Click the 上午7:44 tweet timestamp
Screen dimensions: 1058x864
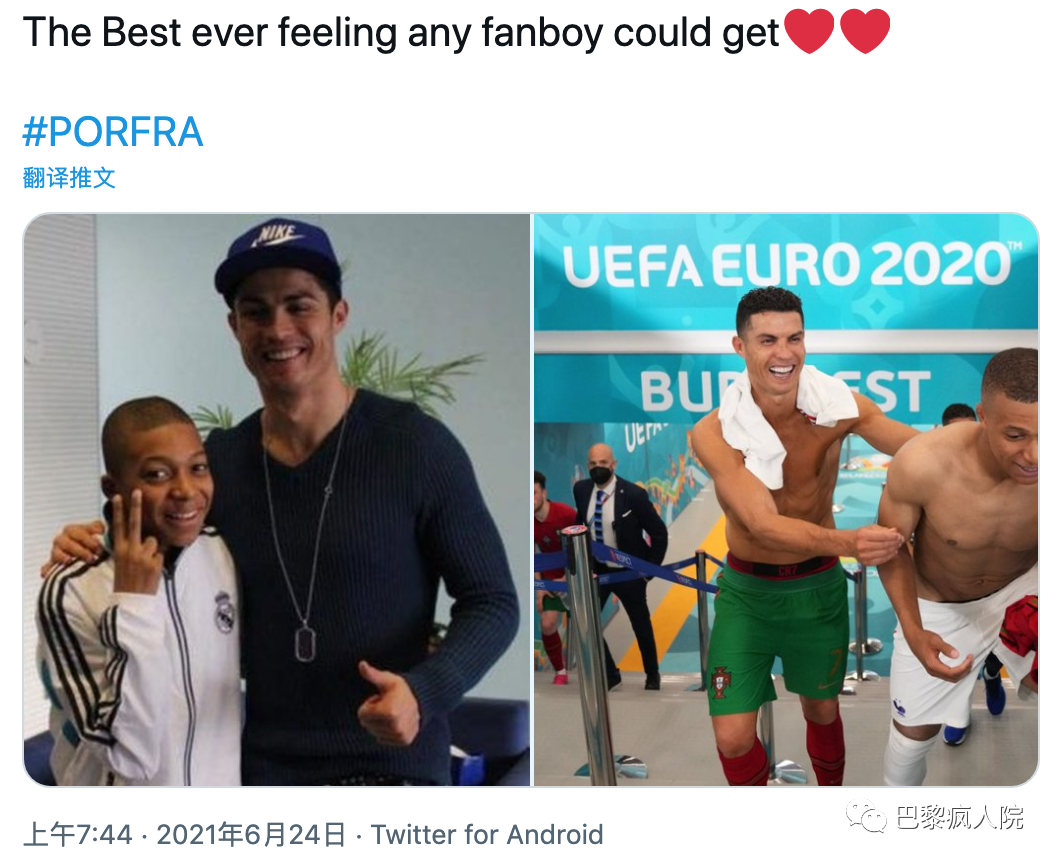[x=77, y=835]
